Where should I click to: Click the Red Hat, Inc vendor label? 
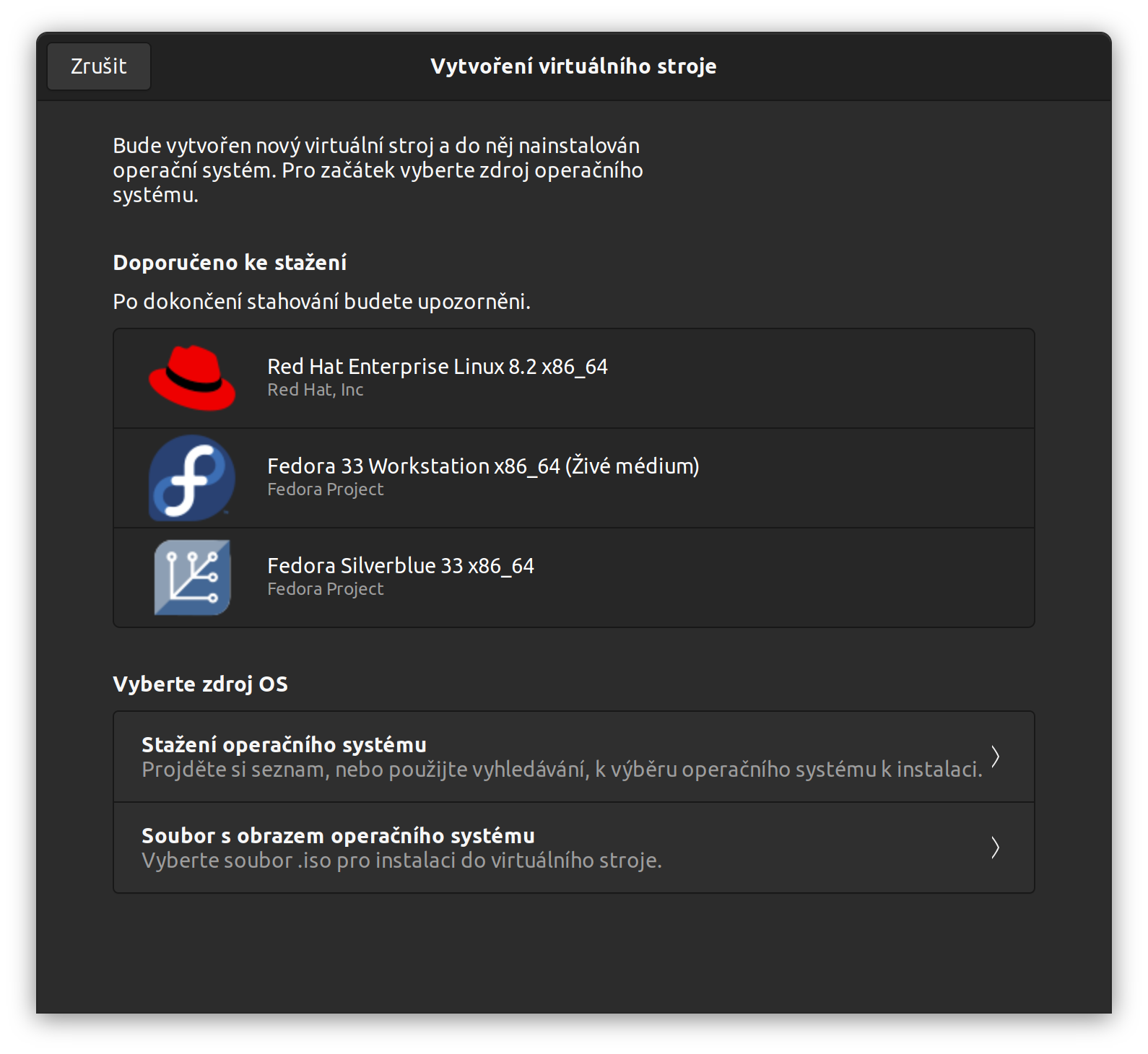pyautogui.click(x=316, y=390)
